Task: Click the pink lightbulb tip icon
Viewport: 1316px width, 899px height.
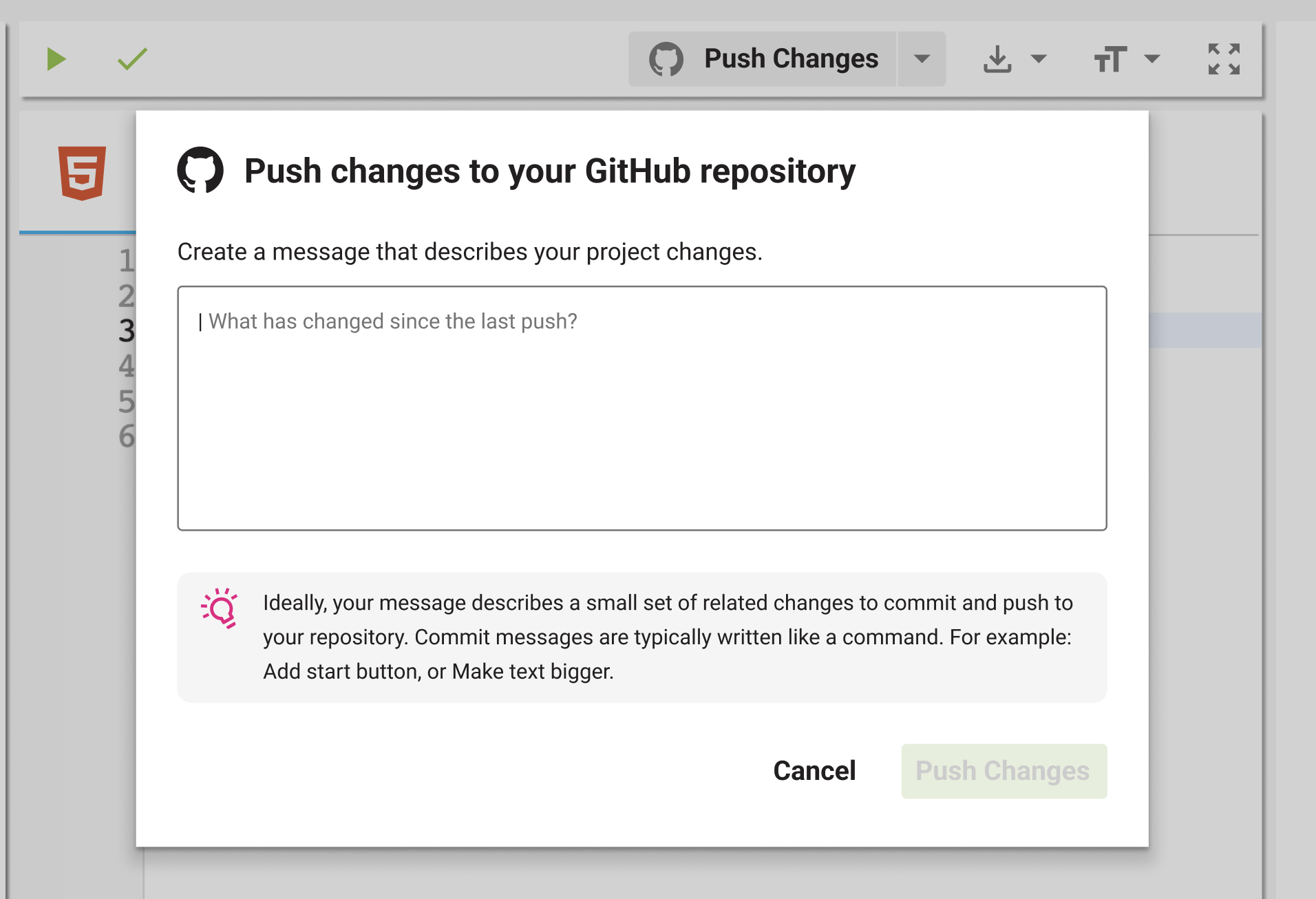Action: pyautogui.click(x=220, y=608)
